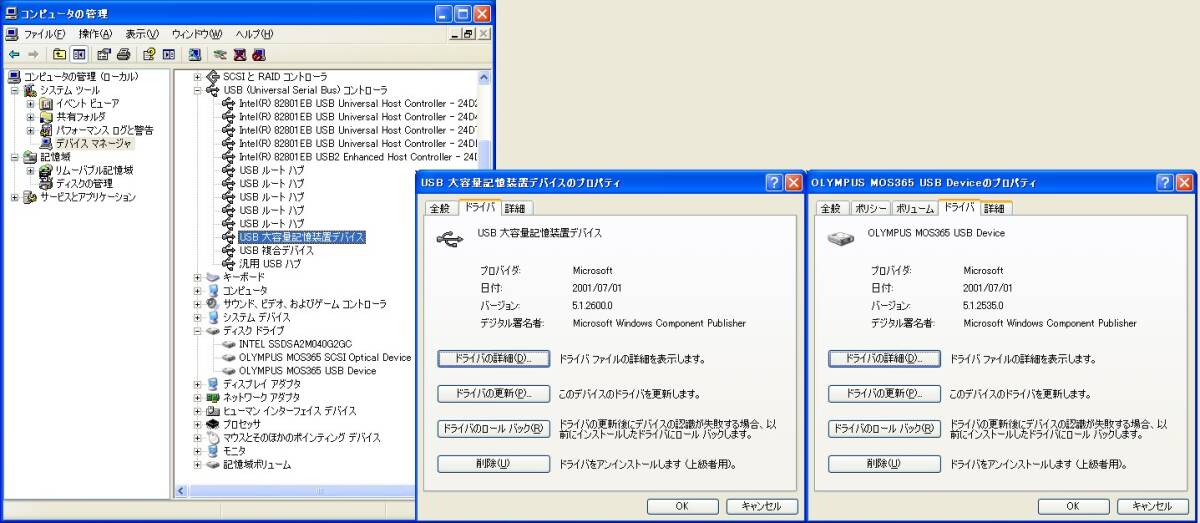The width and height of the screenshot is (1200, 523).
Task: Expand the ネットワーク アダプタ device category
Action: tap(198, 397)
